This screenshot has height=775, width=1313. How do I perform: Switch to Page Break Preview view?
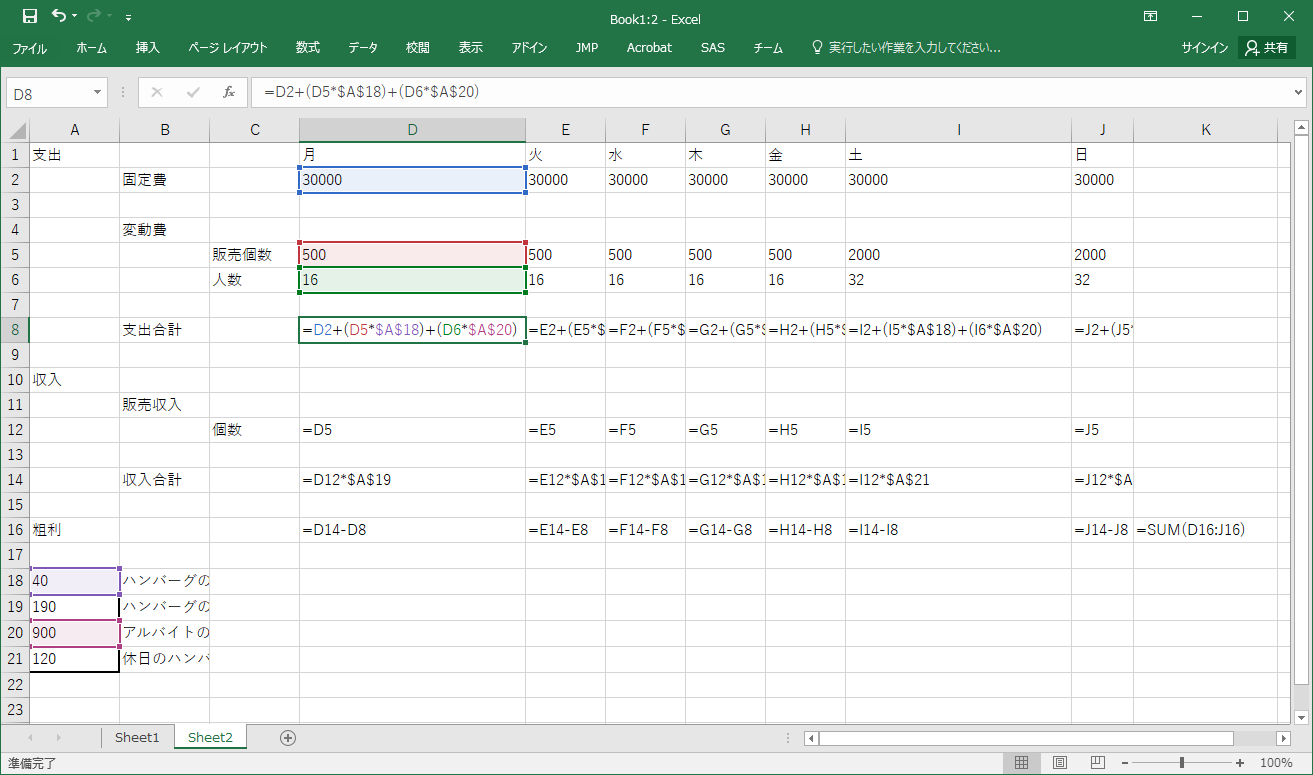1096,763
